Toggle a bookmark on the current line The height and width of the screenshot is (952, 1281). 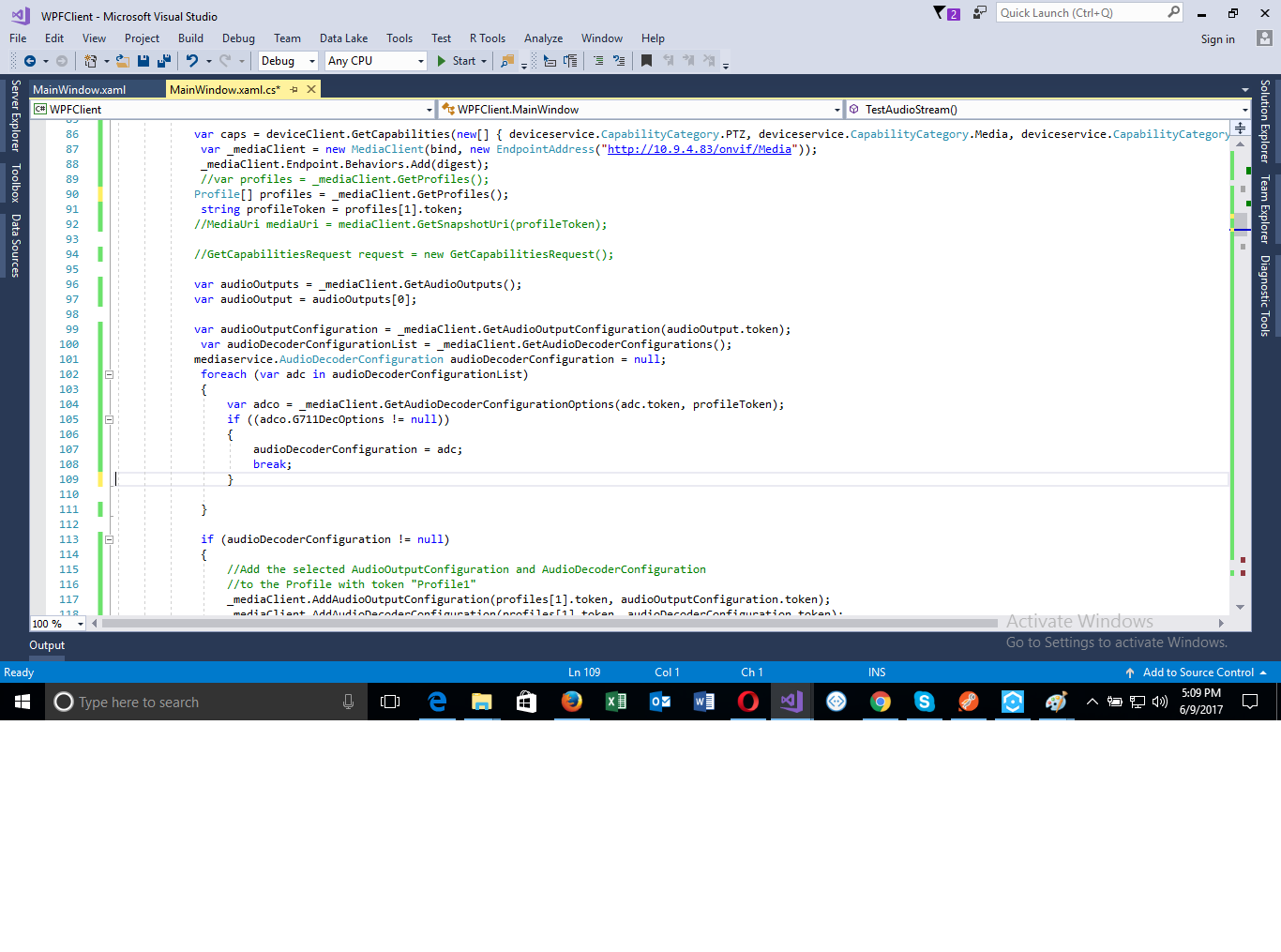[x=646, y=61]
